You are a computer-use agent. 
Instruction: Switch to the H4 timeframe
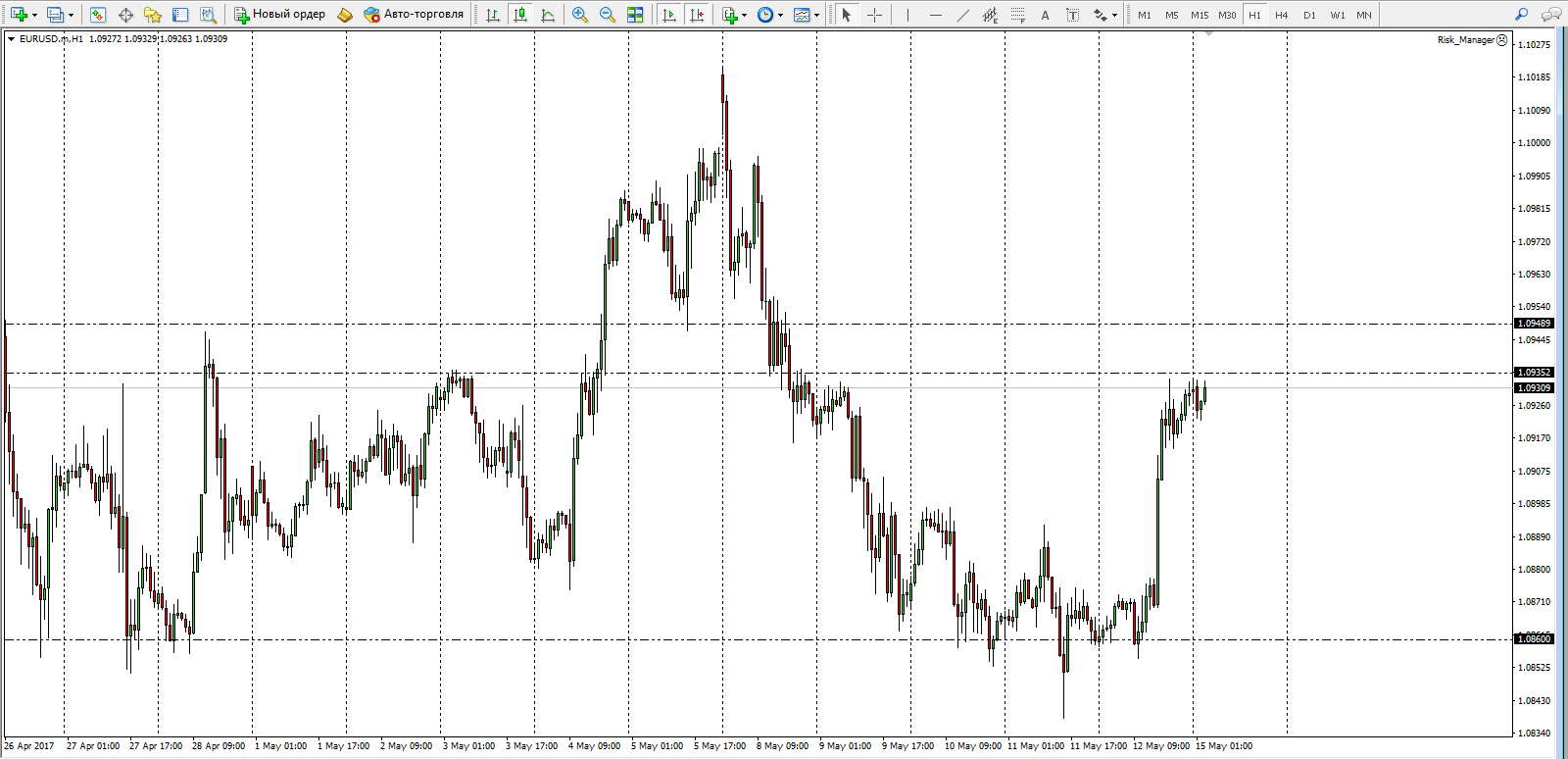[1282, 15]
